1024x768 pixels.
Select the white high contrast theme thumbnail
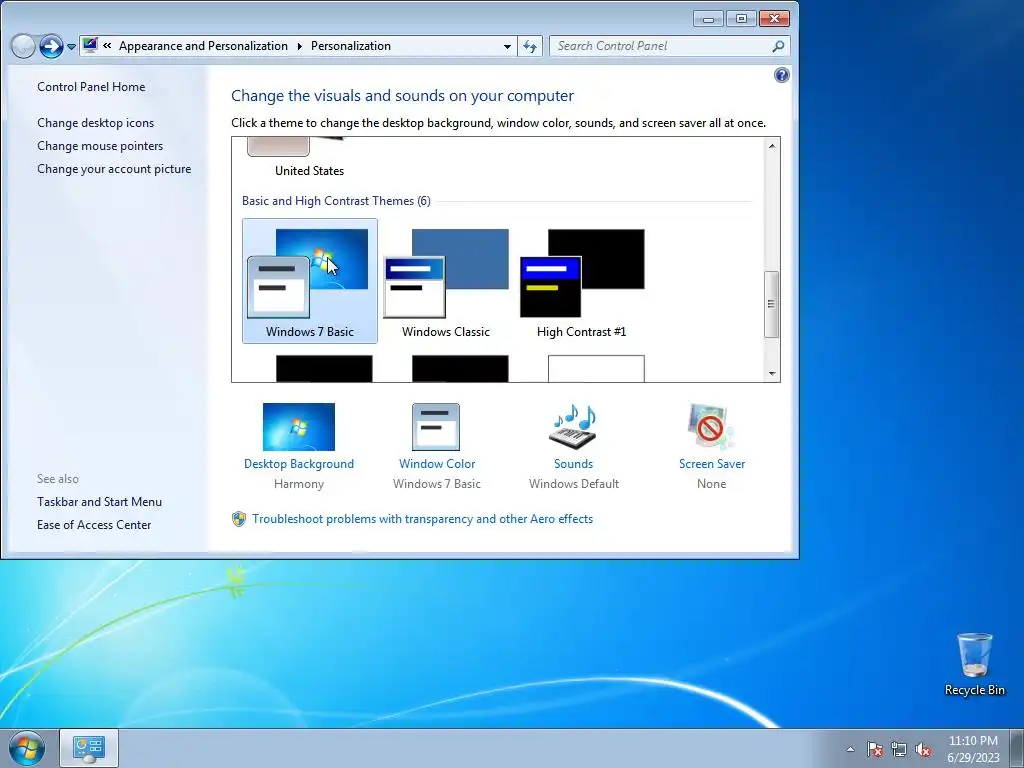(596, 369)
